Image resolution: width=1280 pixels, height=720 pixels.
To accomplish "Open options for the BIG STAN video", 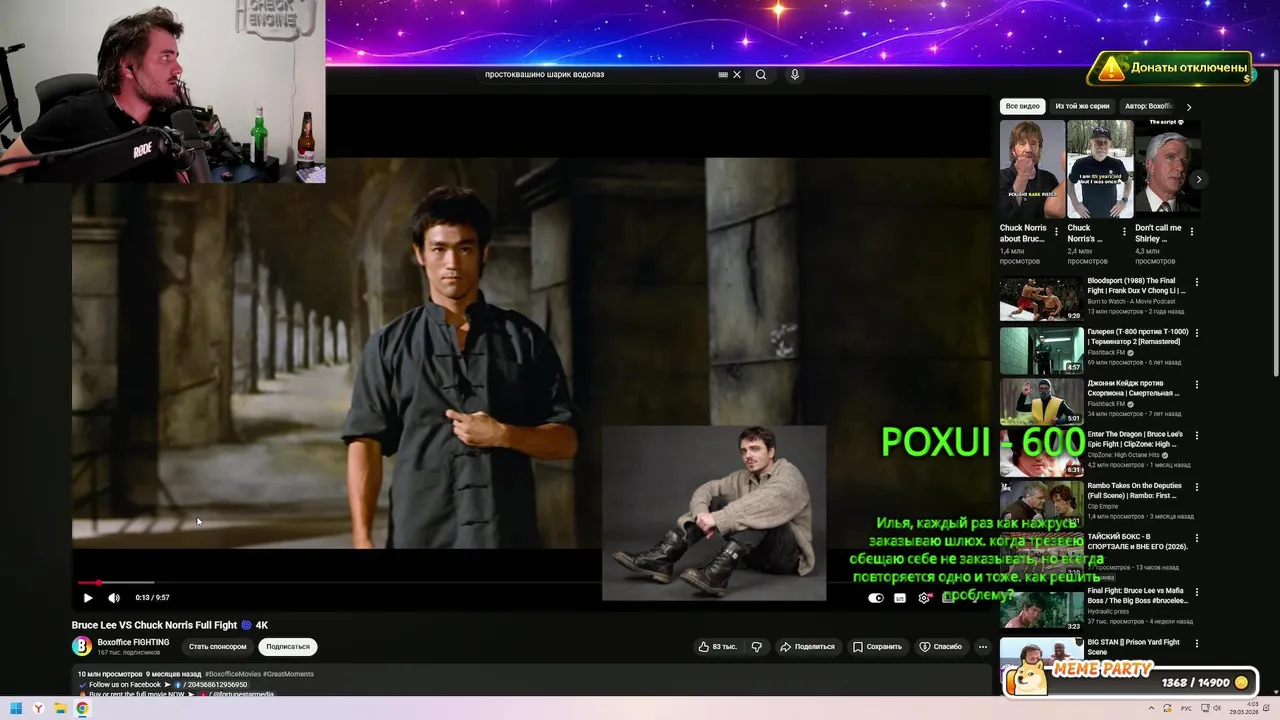I will click(1196, 645).
